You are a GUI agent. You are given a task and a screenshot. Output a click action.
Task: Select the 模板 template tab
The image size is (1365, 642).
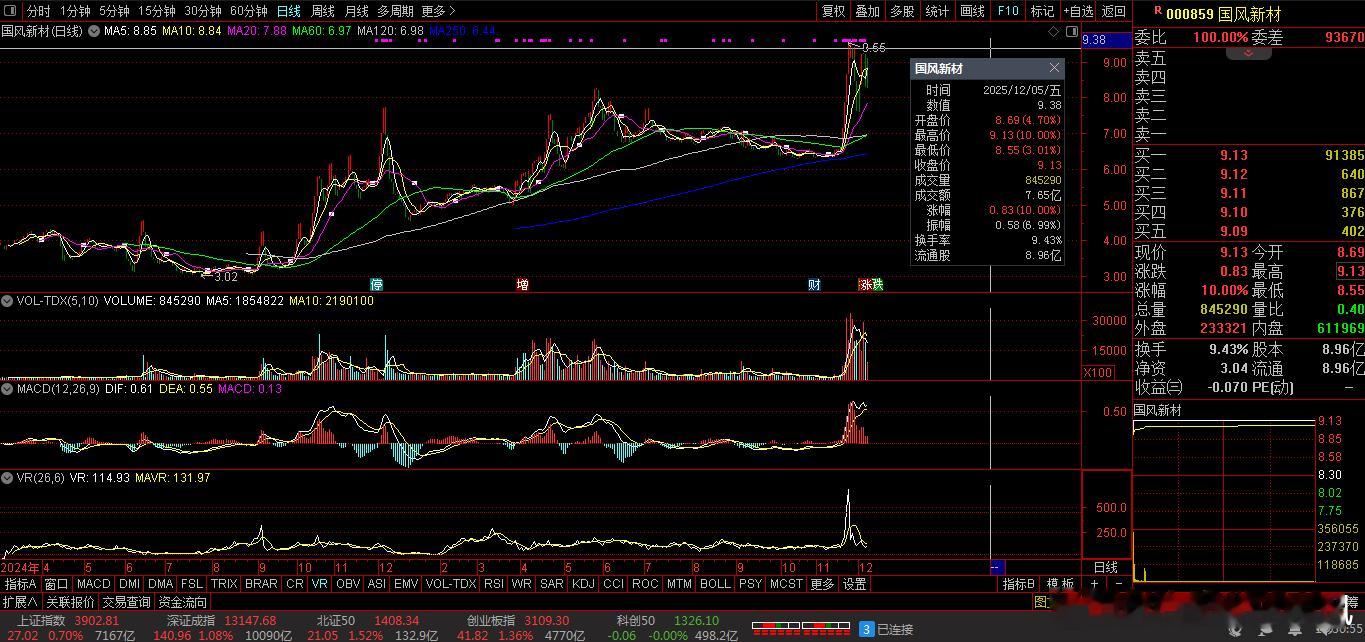click(1061, 584)
